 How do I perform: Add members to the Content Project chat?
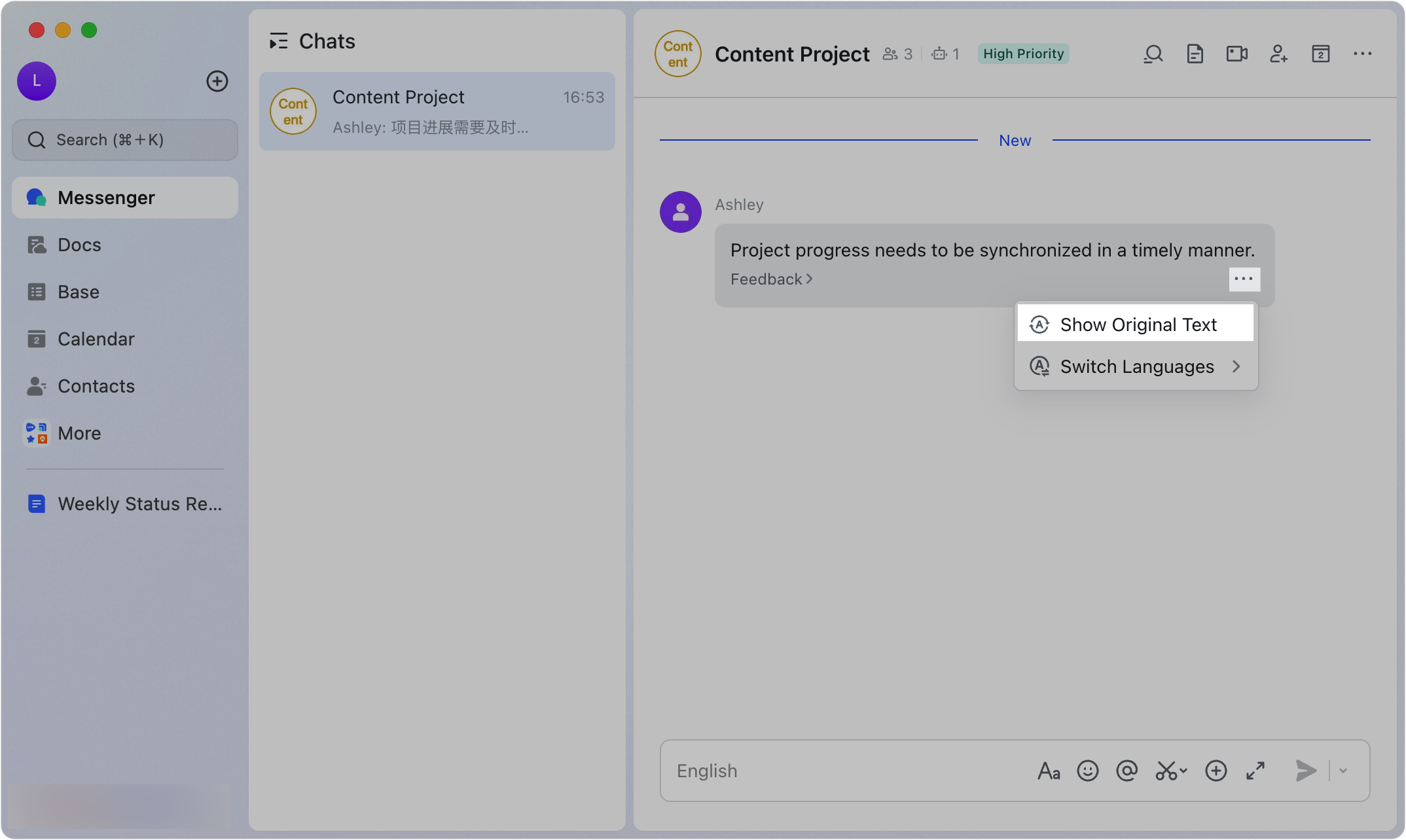point(1279,54)
